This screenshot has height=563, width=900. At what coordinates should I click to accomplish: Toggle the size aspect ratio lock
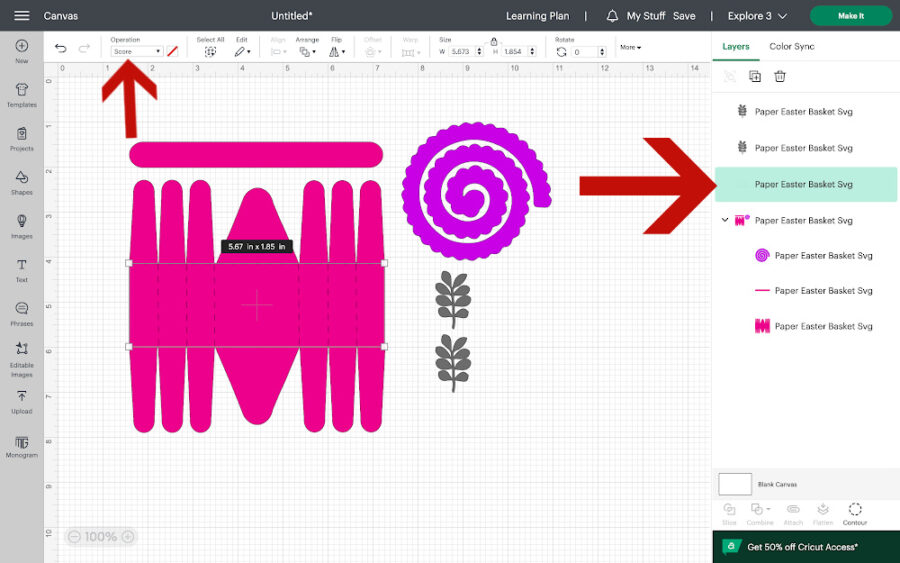coord(493,42)
